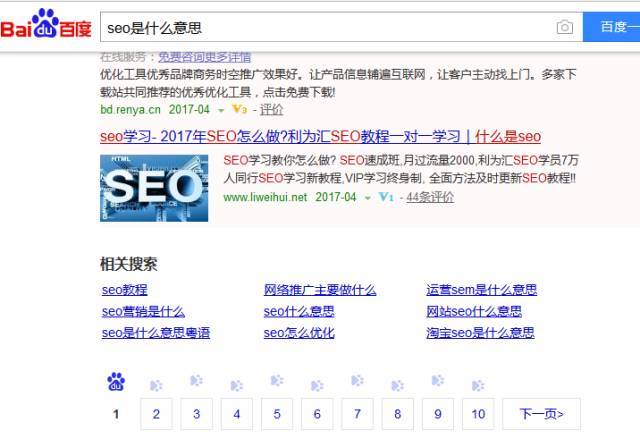Click paw icon above page 3
640x439 pixels.
pyautogui.click(x=196, y=380)
